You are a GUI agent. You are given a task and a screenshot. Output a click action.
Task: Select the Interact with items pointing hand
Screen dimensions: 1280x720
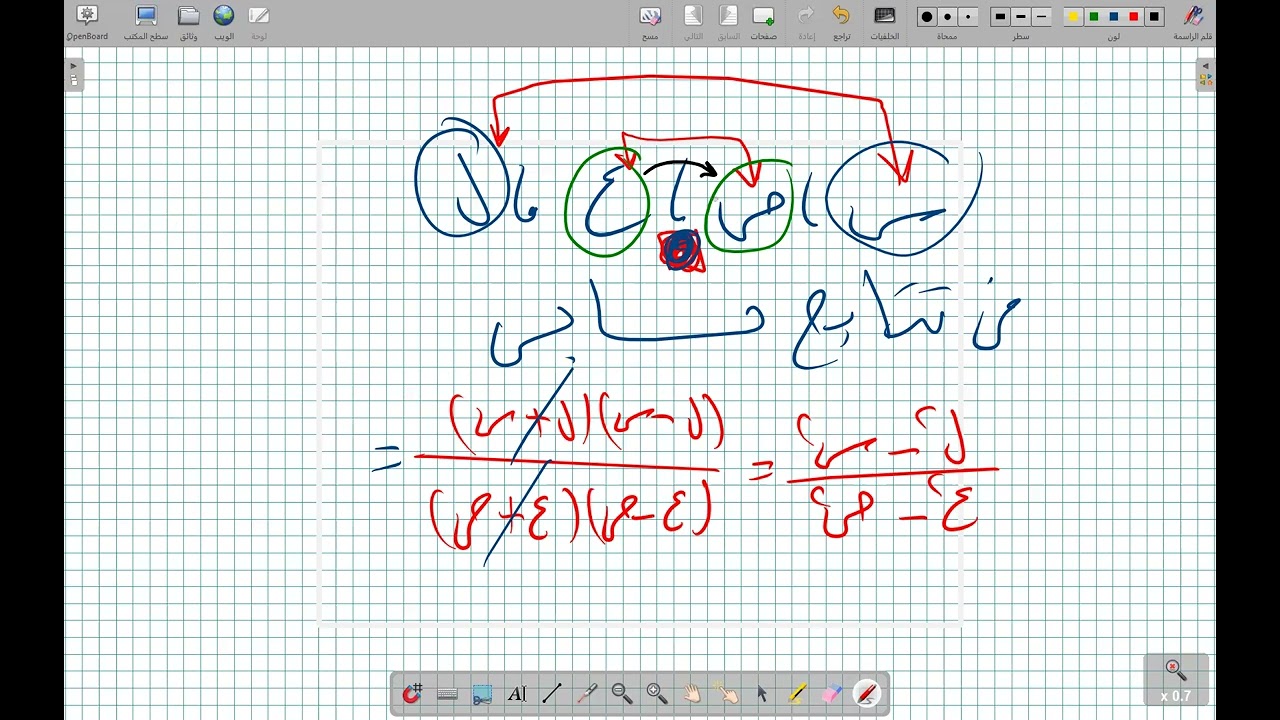click(x=727, y=693)
